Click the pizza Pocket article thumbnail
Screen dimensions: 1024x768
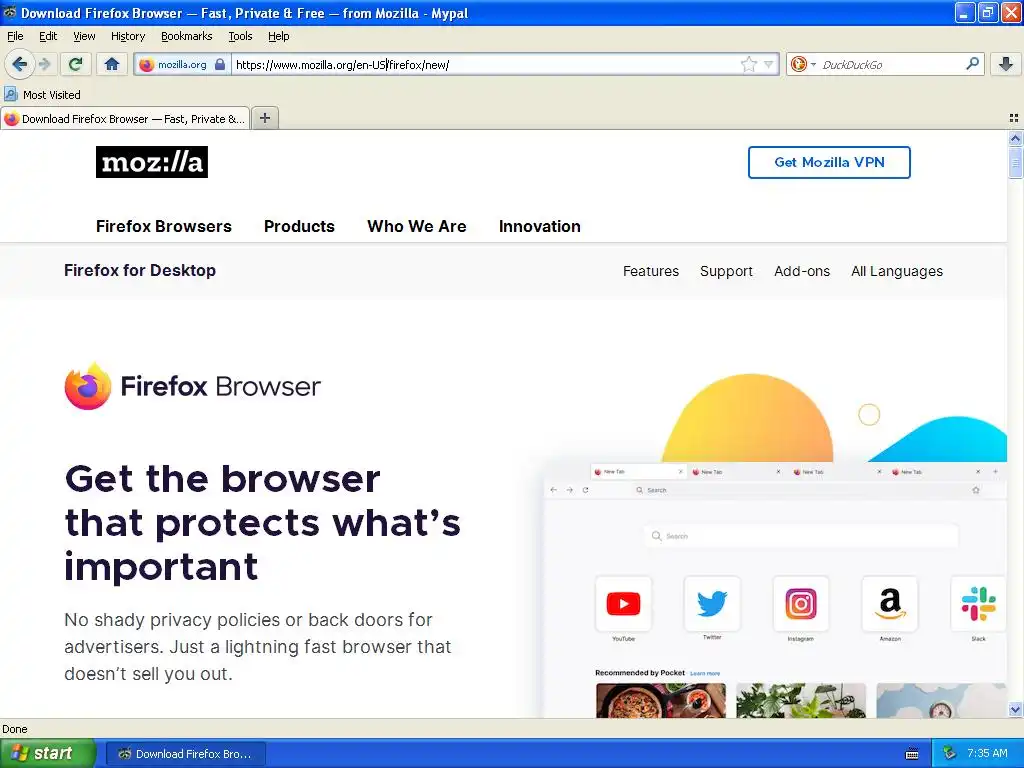pos(660,701)
